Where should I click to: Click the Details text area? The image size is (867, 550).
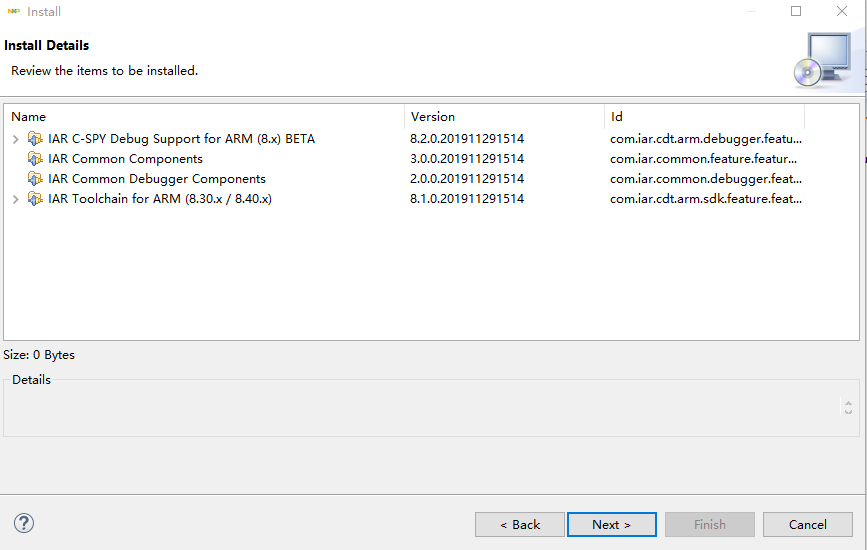pos(420,412)
